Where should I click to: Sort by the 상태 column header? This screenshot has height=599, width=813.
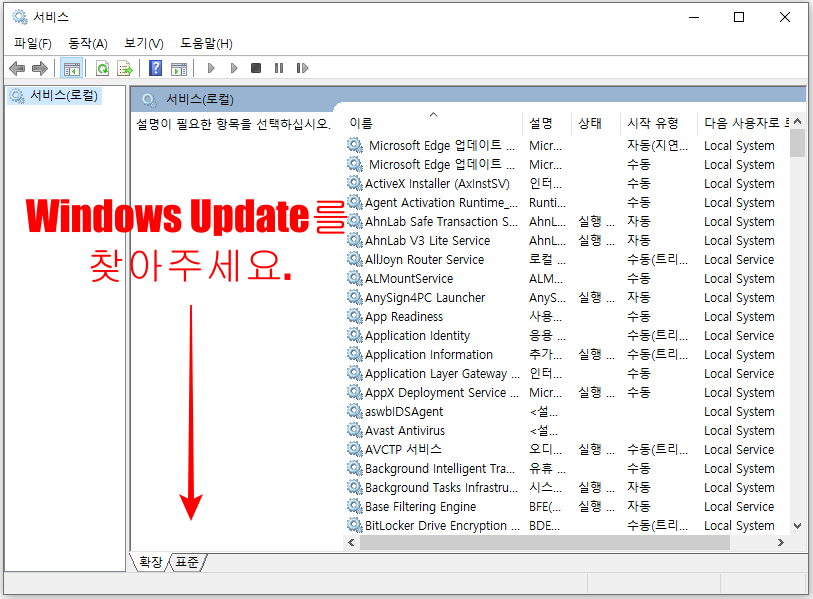pos(595,123)
